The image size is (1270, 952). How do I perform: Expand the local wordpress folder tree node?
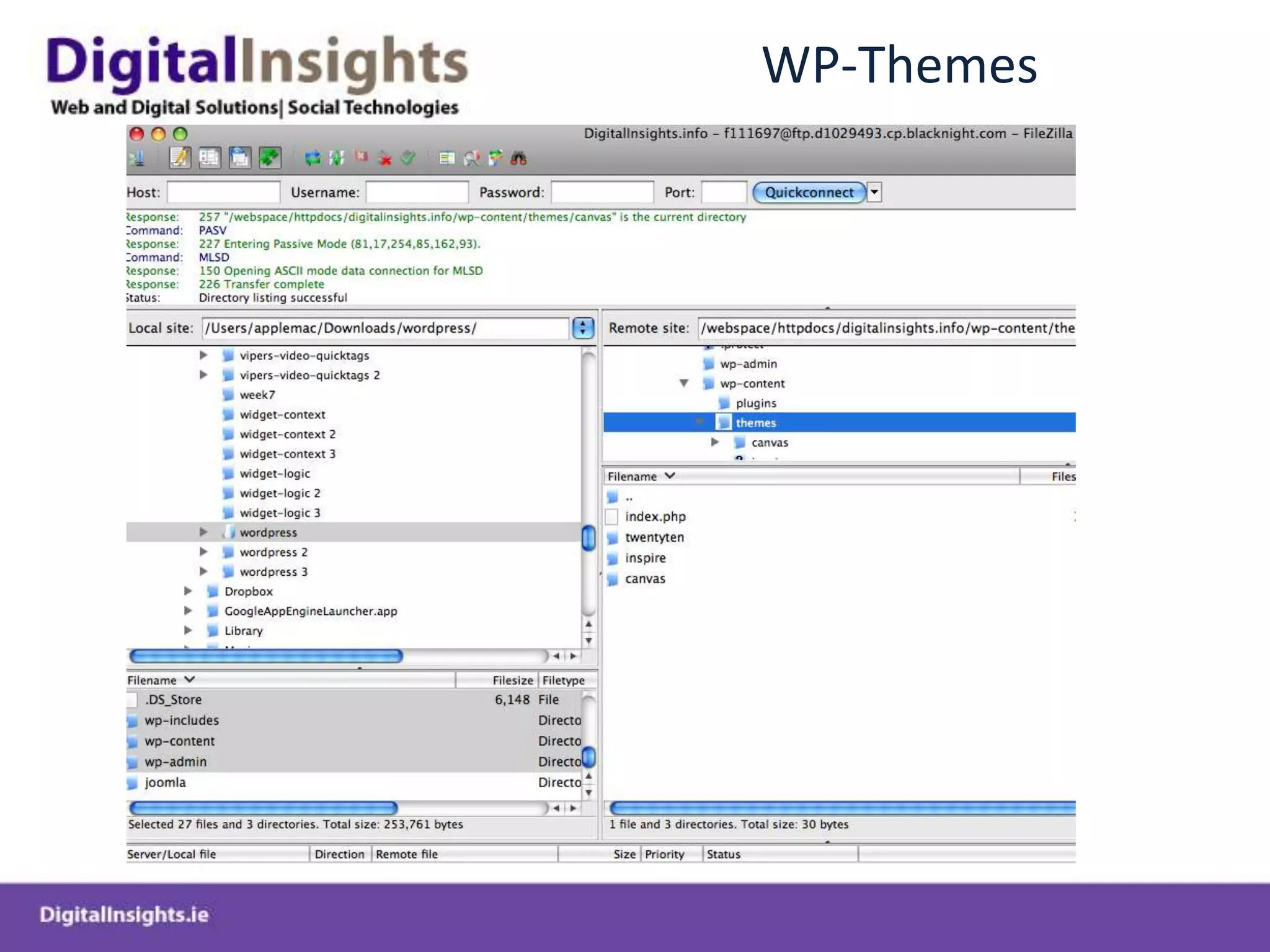click(x=203, y=532)
